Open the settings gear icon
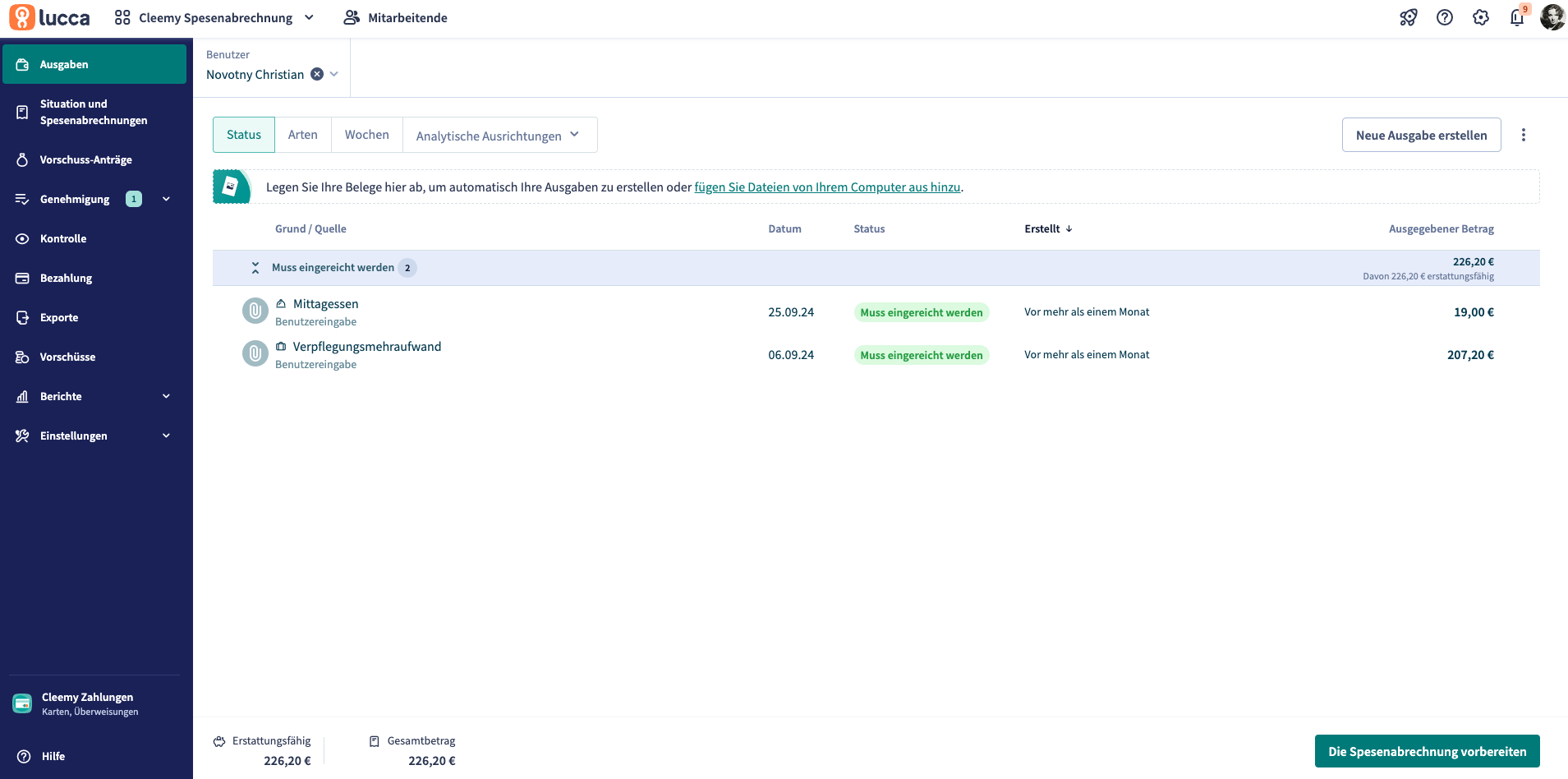 (x=1480, y=17)
